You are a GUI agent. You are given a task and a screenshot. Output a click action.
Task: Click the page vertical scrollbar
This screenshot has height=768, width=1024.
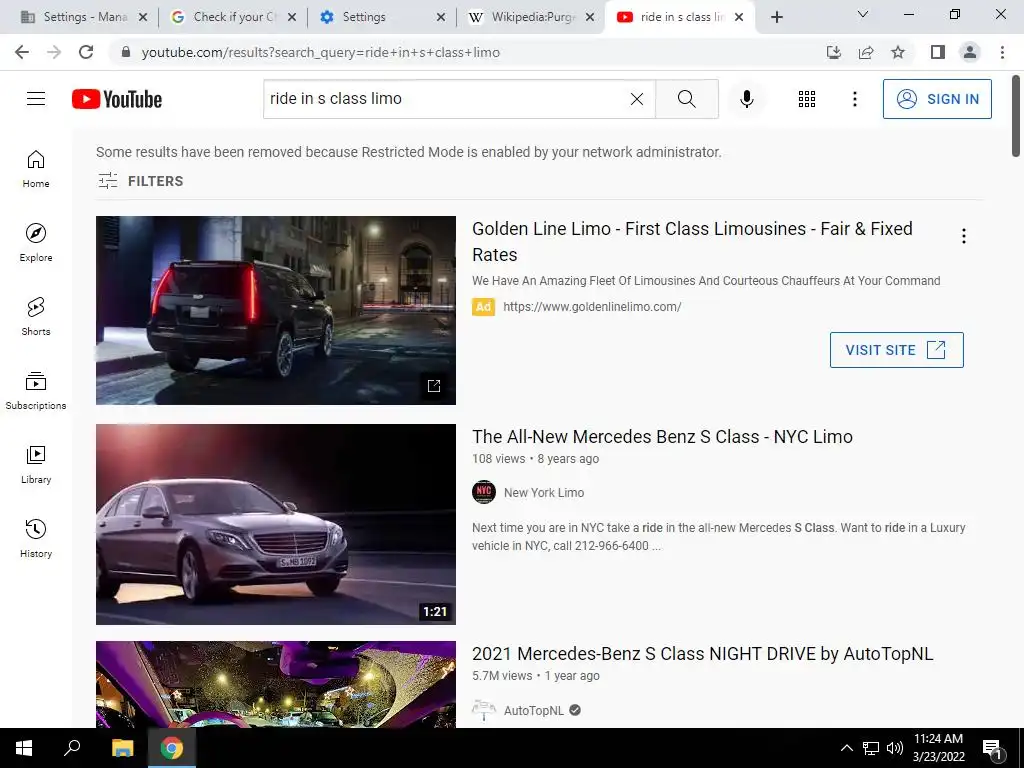1016,116
